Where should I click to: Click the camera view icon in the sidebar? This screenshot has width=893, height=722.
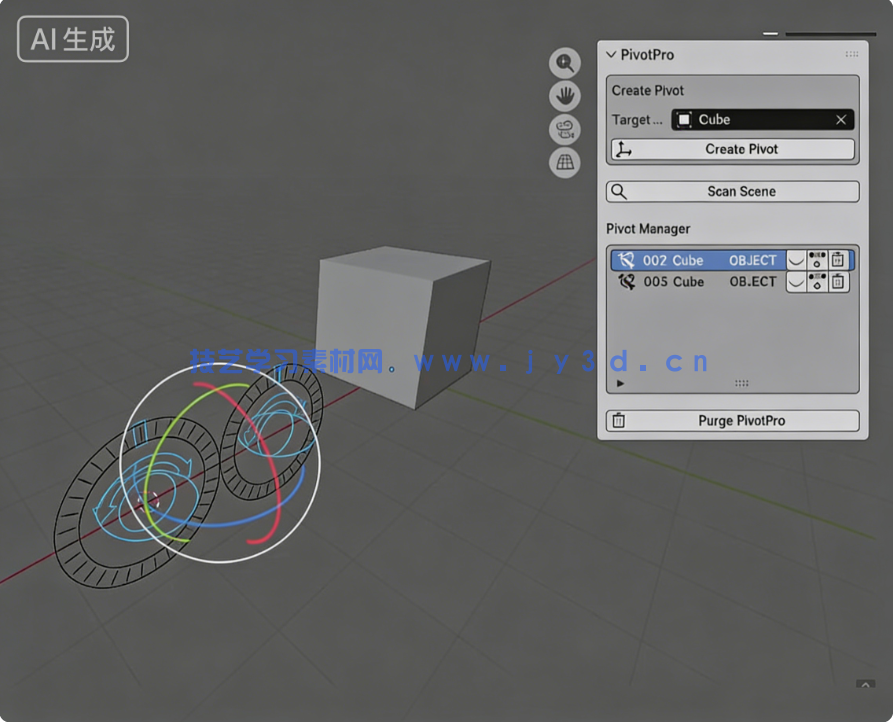tap(564, 129)
